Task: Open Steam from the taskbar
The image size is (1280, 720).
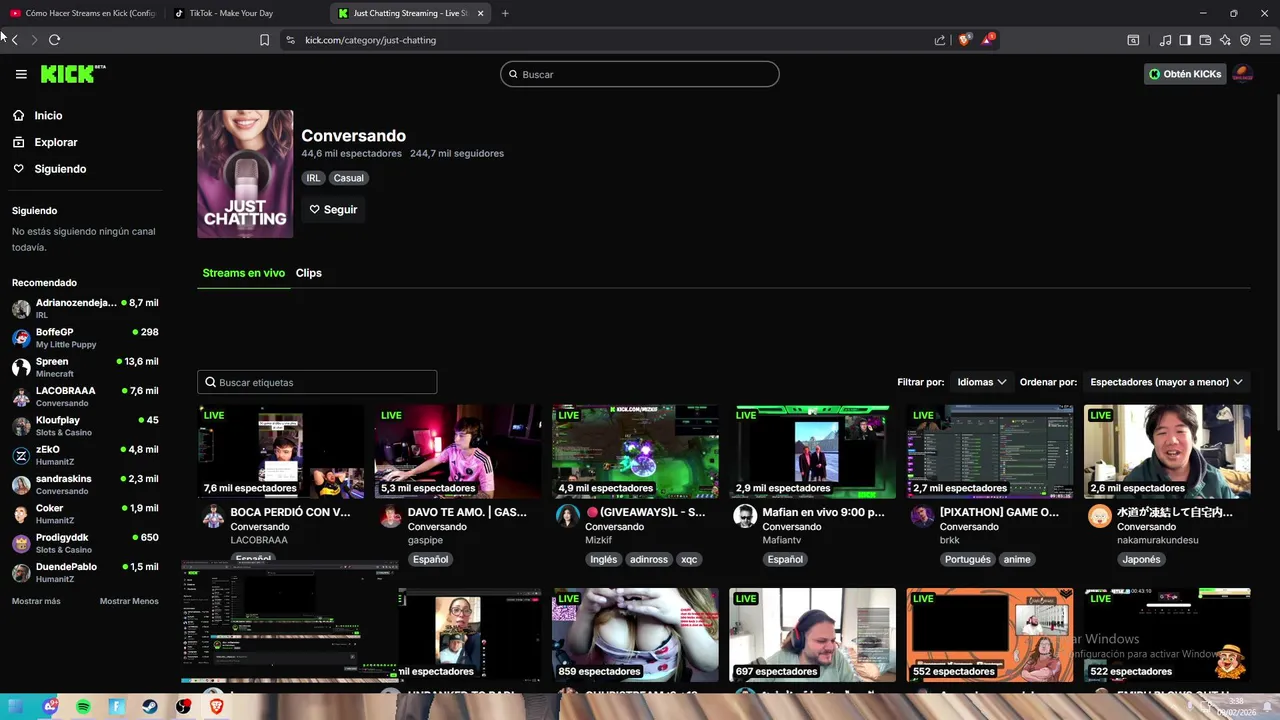Action: click(x=148, y=707)
